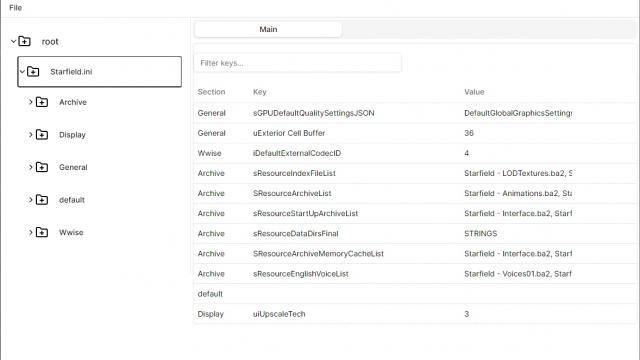Focus the Filter keys input field
Viewport: 640px width, 360px height.
point(298,63)
